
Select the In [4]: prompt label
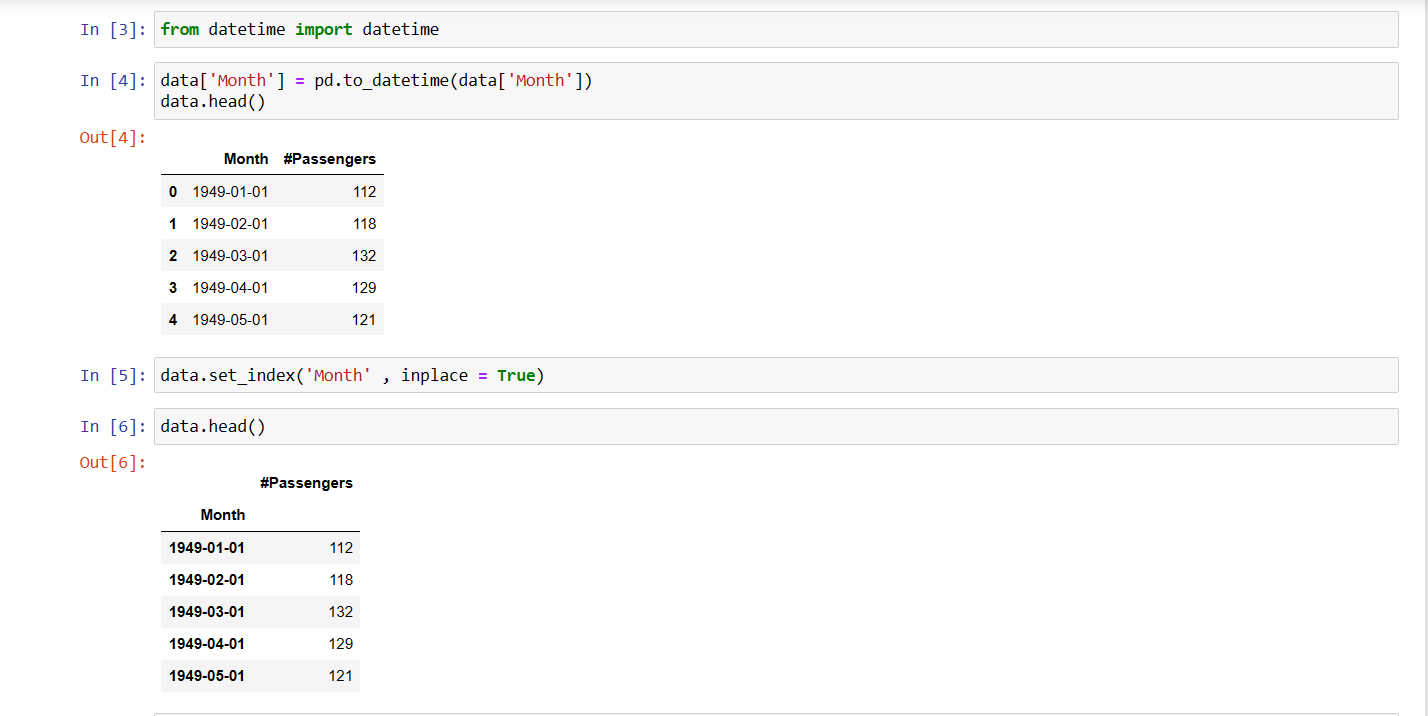[x=113, y=81]
